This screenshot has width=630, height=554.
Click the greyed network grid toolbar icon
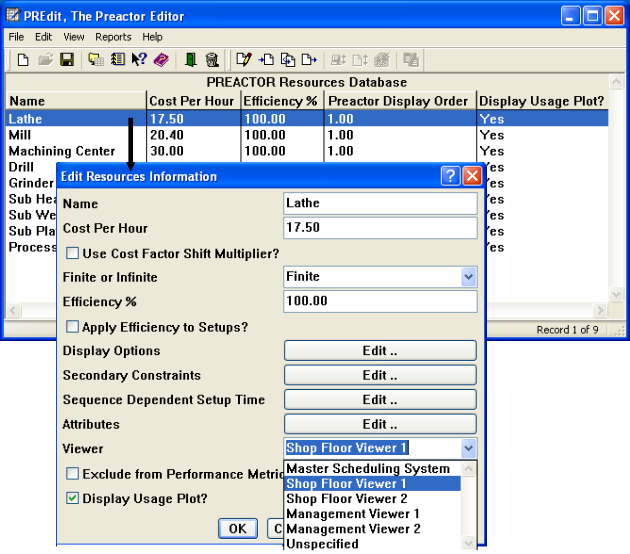[x=382, y=60]
